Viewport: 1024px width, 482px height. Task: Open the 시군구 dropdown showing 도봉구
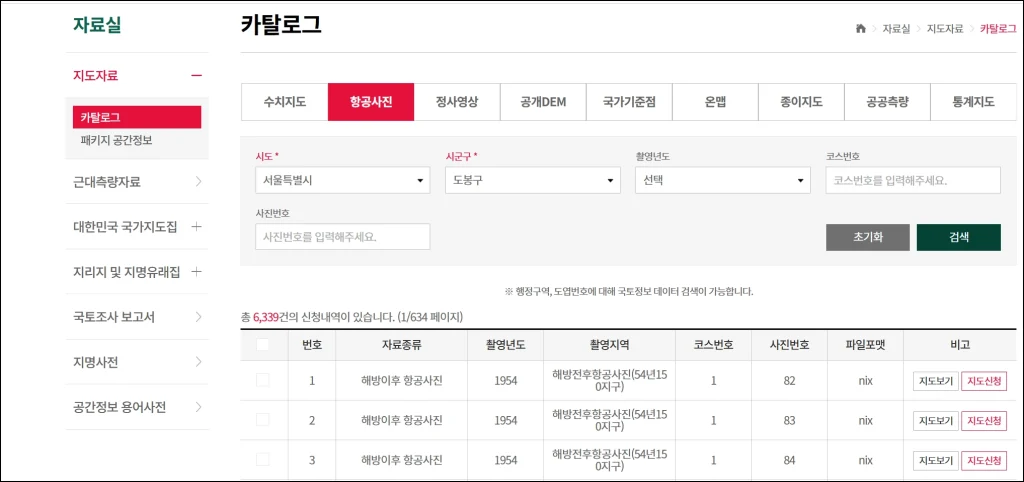pyautogui.click(x=532, y=181)
